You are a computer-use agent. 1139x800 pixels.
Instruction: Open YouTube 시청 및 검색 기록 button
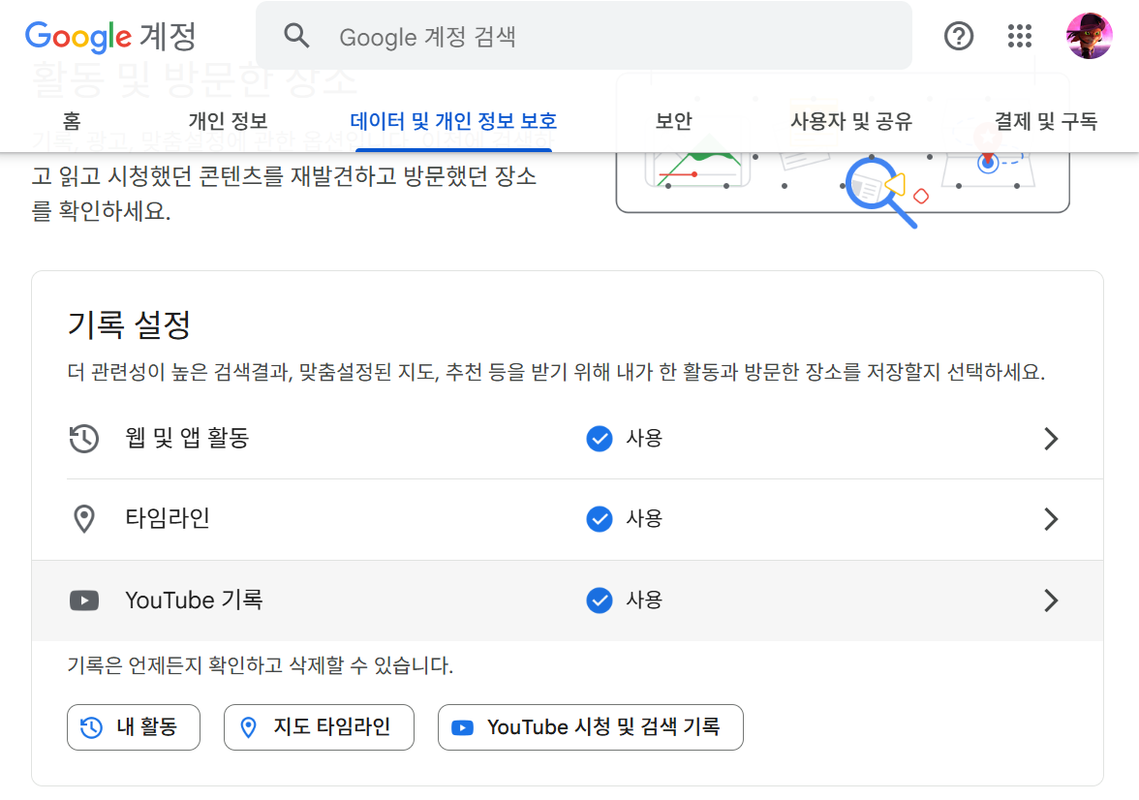pos(591,727)
